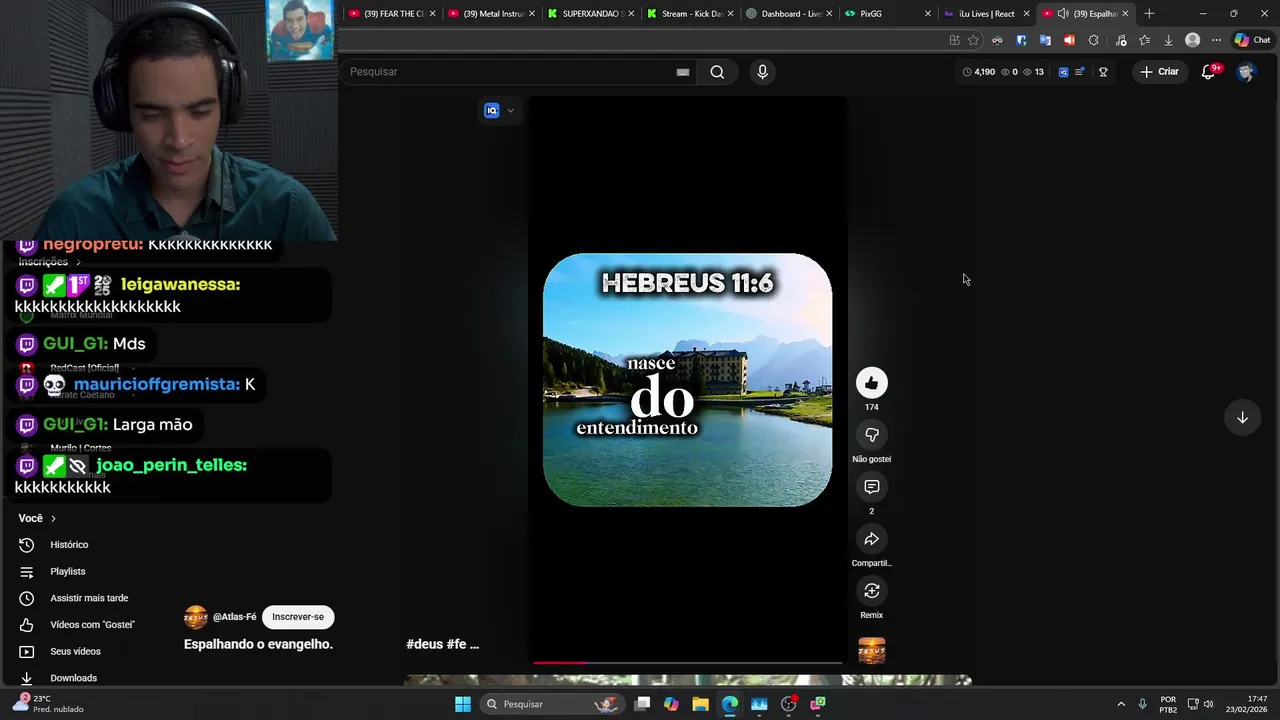Viewport: 1280px width, 720px height.
Task: Open Histórico in the sidebar
Action: pos(69,545)
